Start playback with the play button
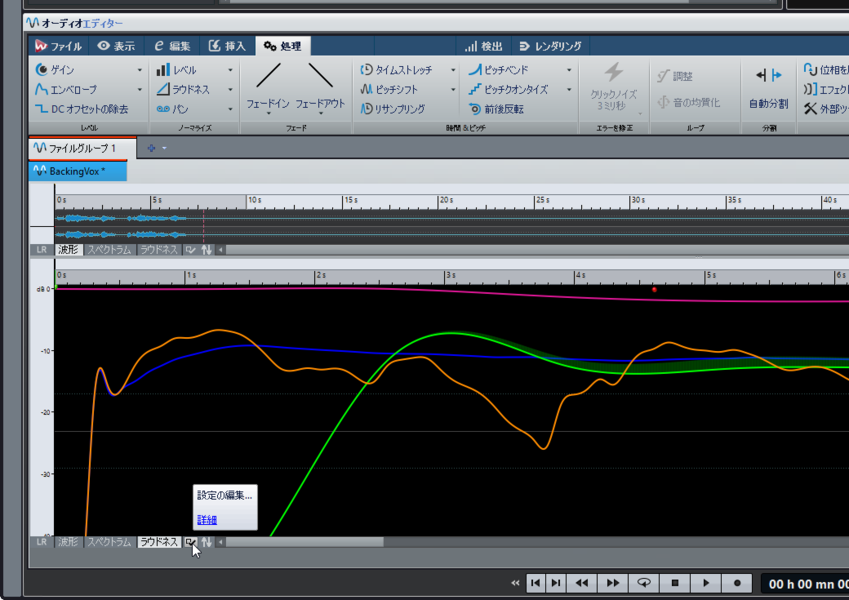 click(706, 583)
